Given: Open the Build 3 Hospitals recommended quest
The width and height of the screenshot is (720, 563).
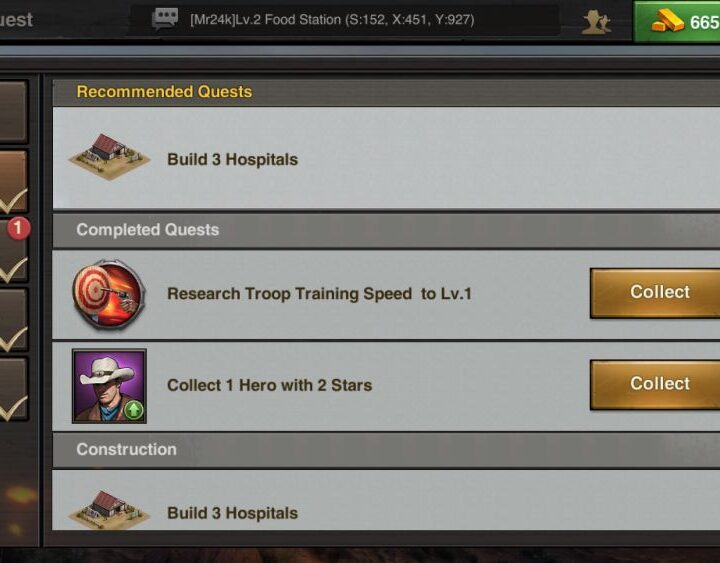Looking at the screenshot, I should 386,158.
